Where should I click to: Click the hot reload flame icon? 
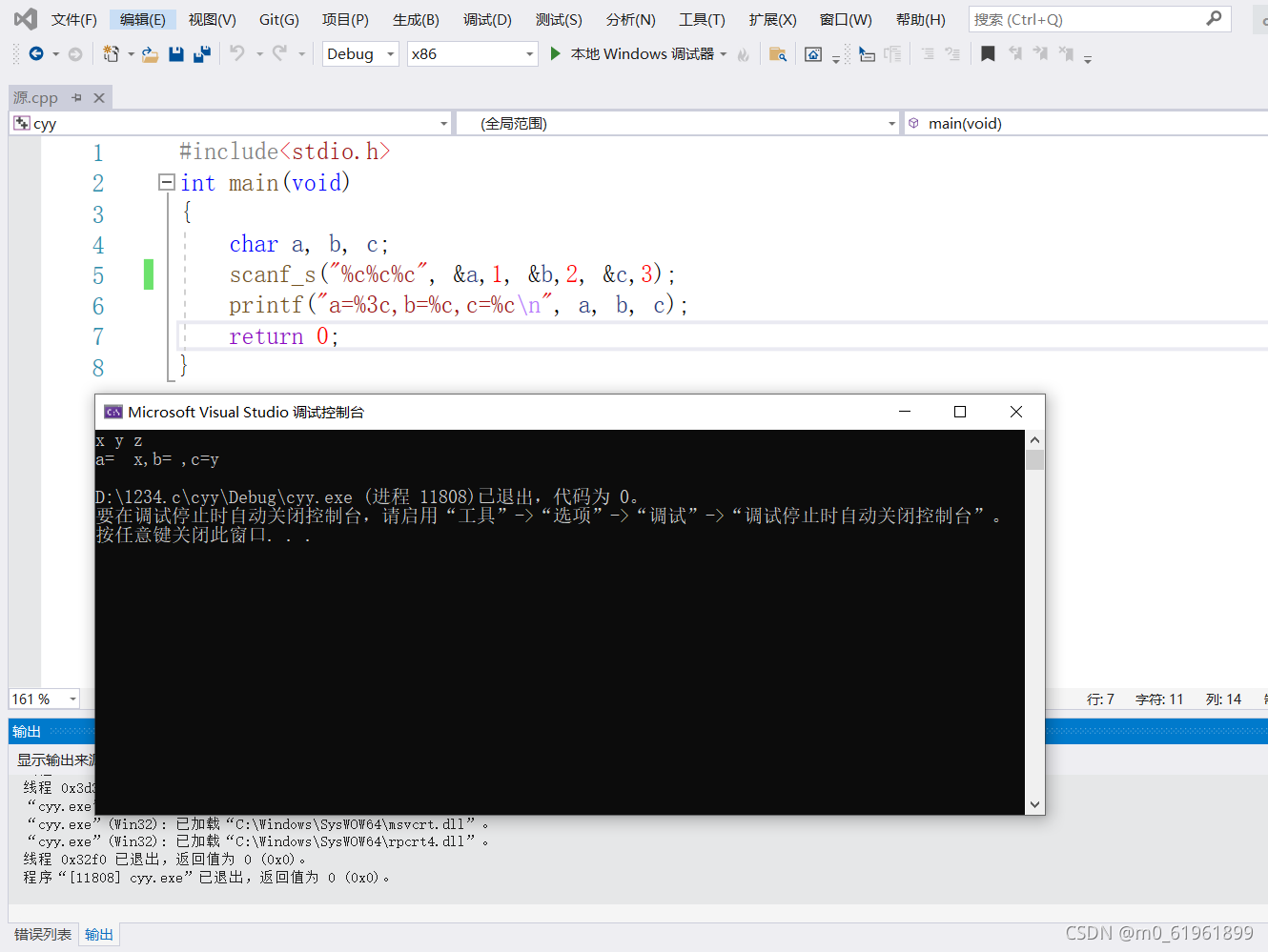click(744, 55)
